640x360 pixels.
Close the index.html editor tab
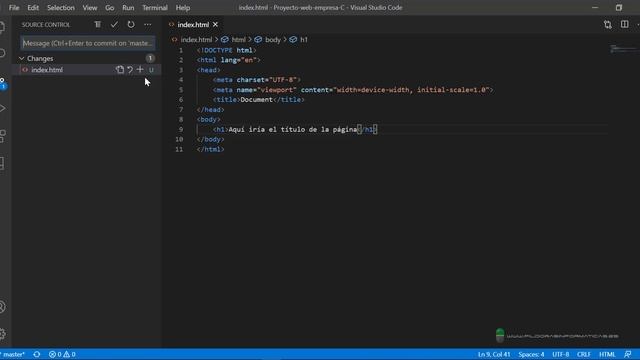click(215, 24)
